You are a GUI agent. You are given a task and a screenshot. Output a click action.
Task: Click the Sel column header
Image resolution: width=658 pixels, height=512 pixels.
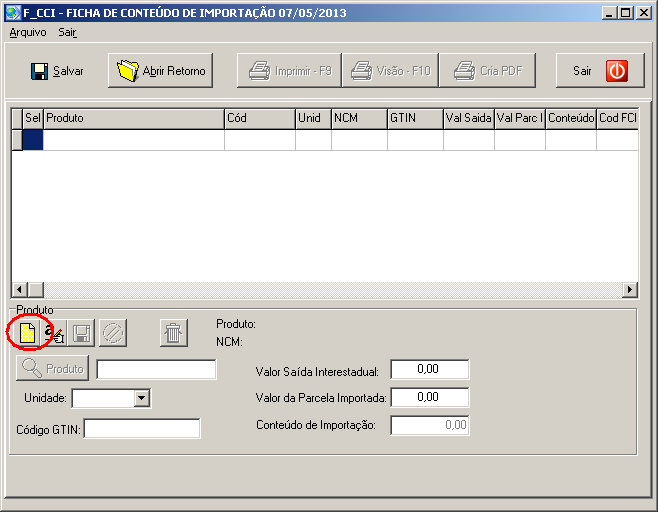coord(33,118)
